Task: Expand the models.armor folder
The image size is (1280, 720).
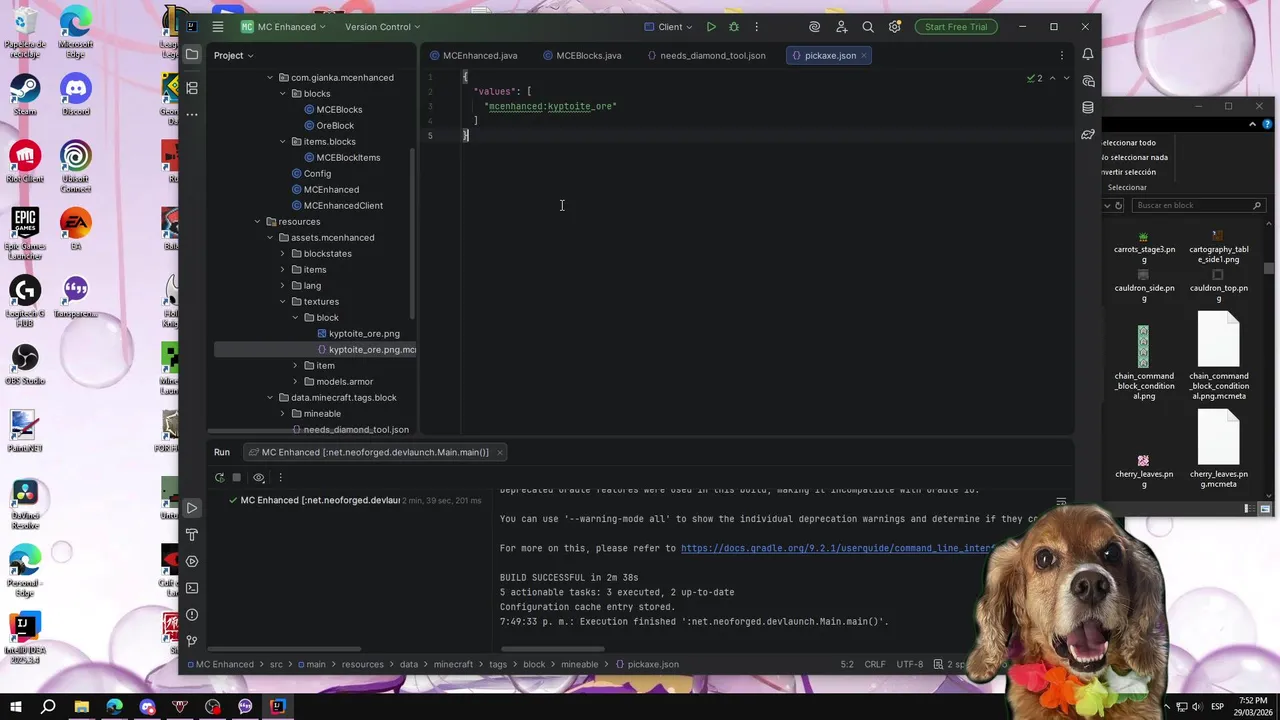Action: pyautogui.click(x=295, y=382)
